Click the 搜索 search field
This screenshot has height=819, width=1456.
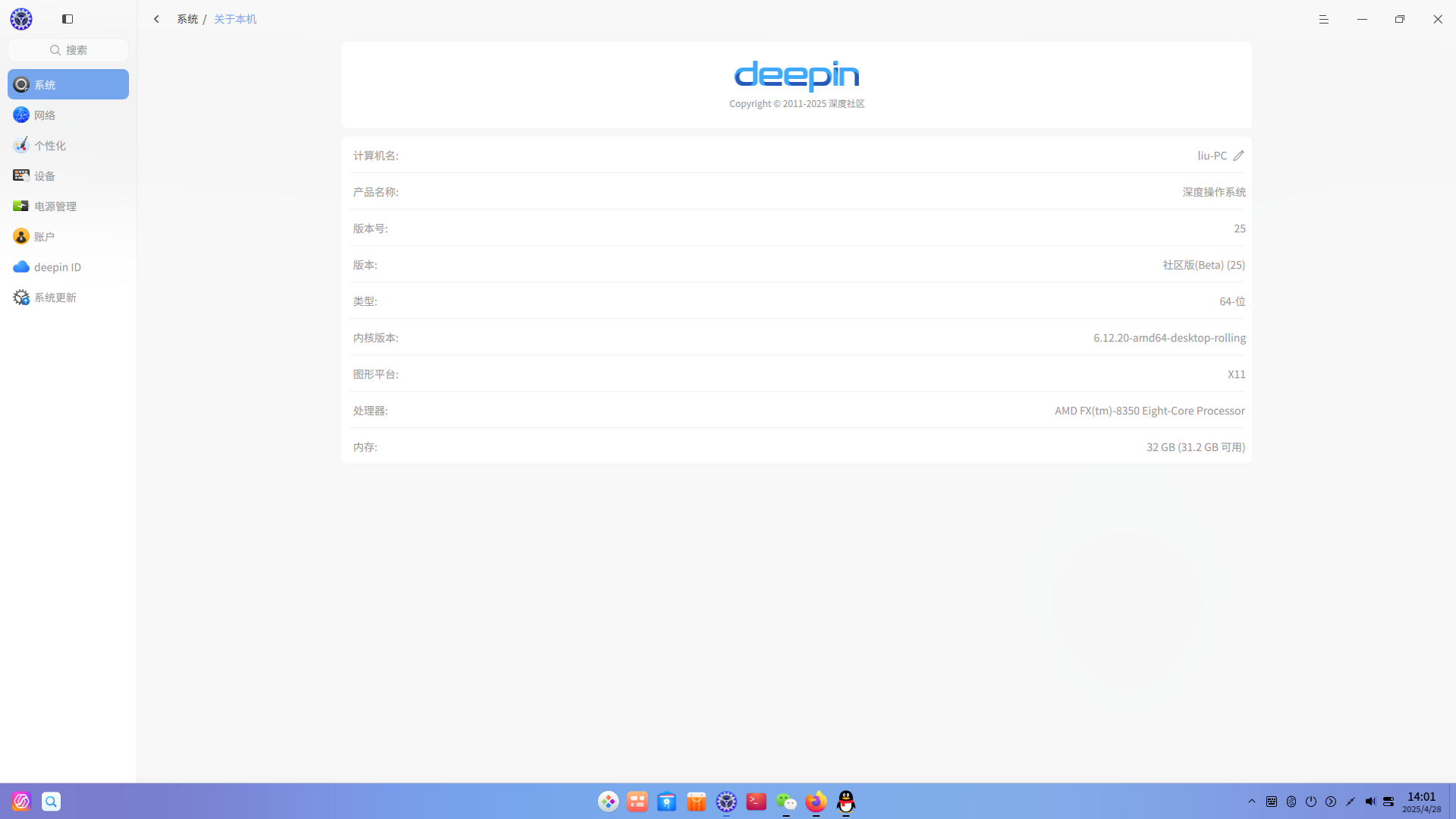(x=68, y=50)
